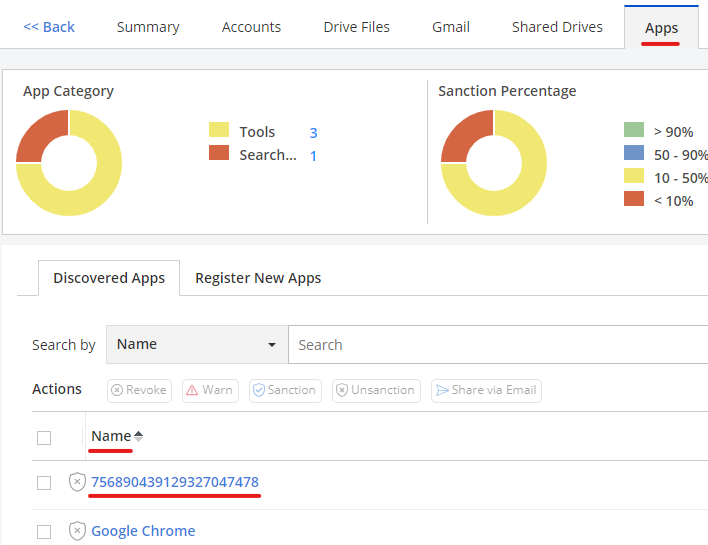
Task: Go to the Drive Files tab
Action: tap(356, 27)
